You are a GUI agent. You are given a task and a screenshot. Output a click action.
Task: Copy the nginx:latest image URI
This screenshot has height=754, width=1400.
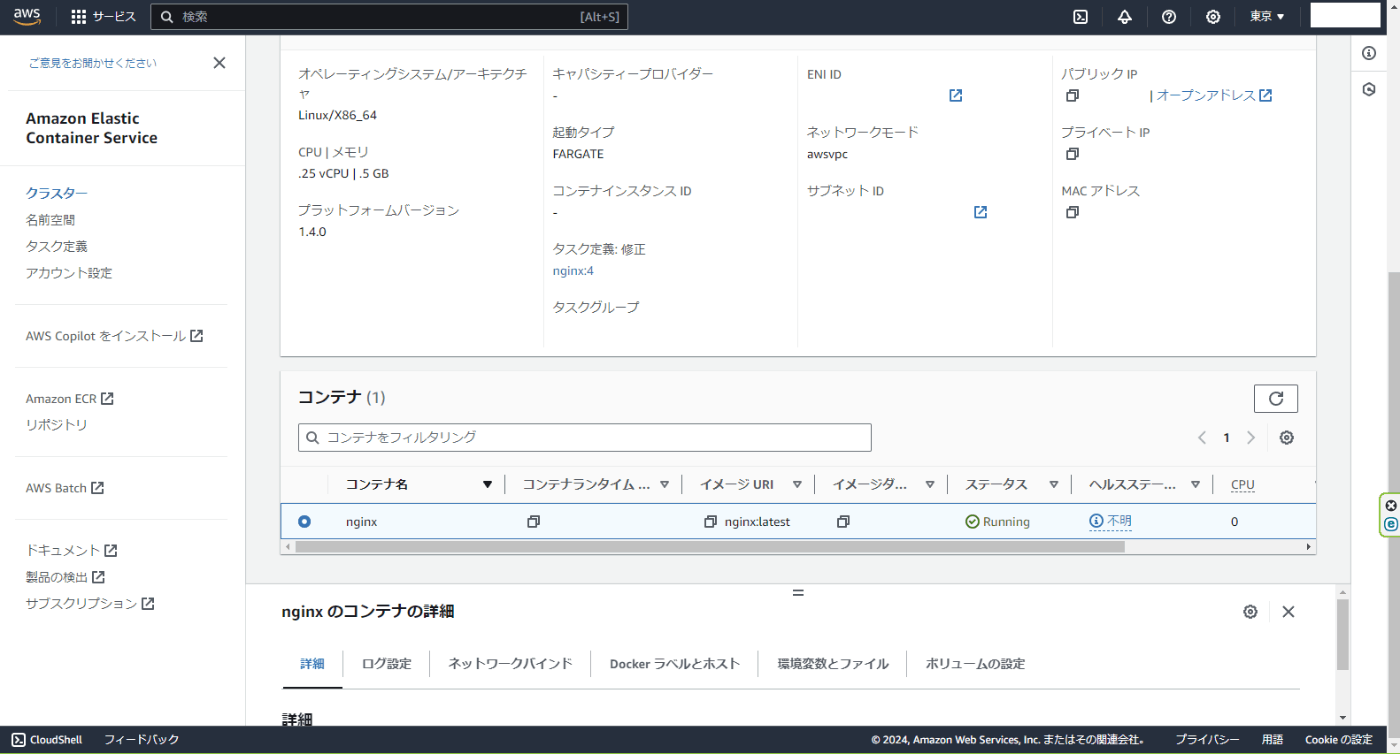tap(710, 522)
